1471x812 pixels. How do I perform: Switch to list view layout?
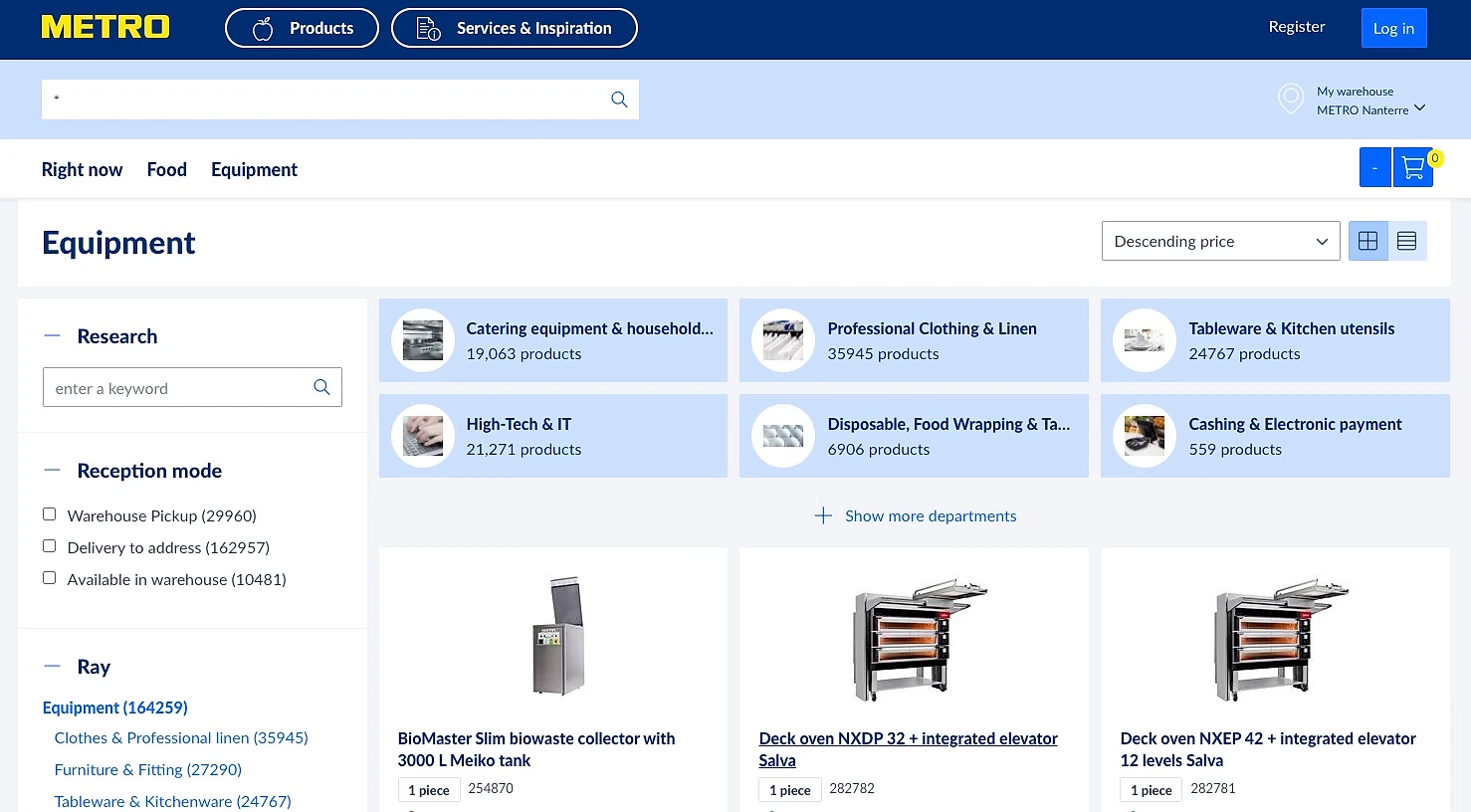[1407, 241]
